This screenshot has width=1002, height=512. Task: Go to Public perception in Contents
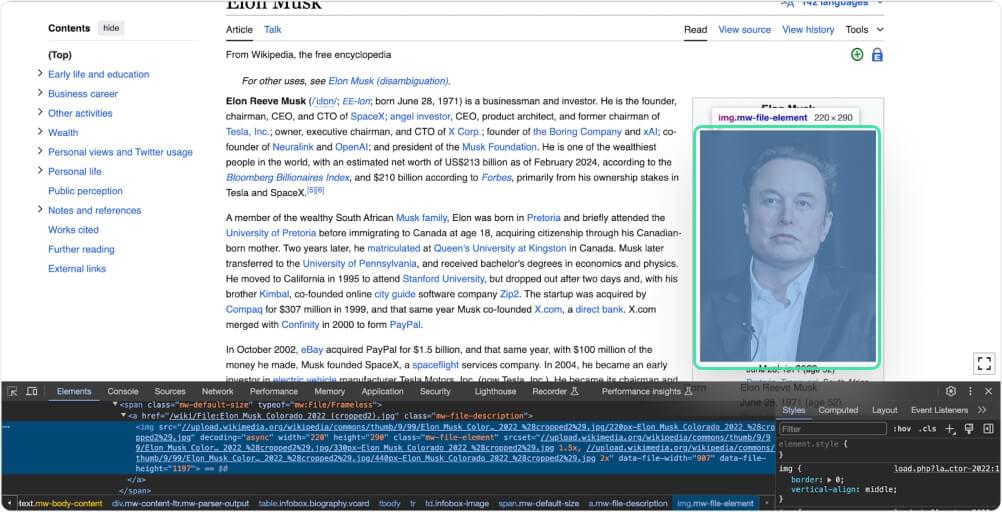click(x=85, y=190)
